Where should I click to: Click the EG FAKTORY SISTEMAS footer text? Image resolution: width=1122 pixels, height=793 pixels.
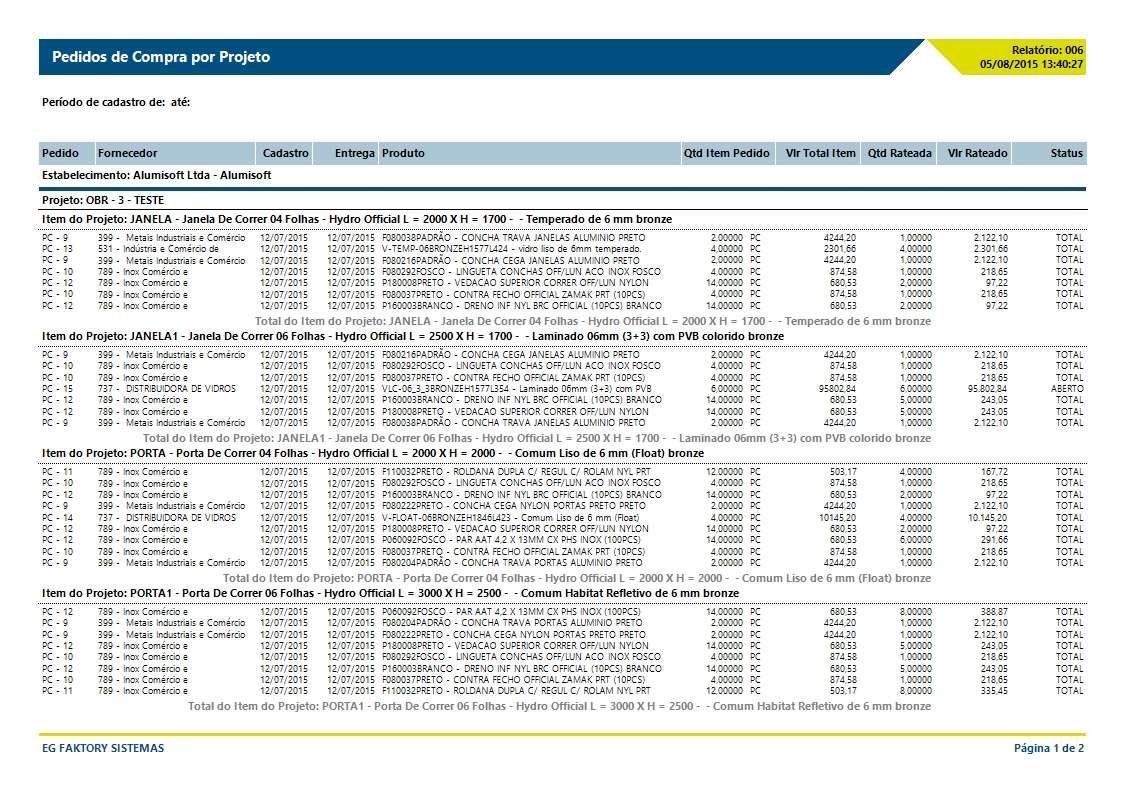pyautogui.click(x=103, y=748)
